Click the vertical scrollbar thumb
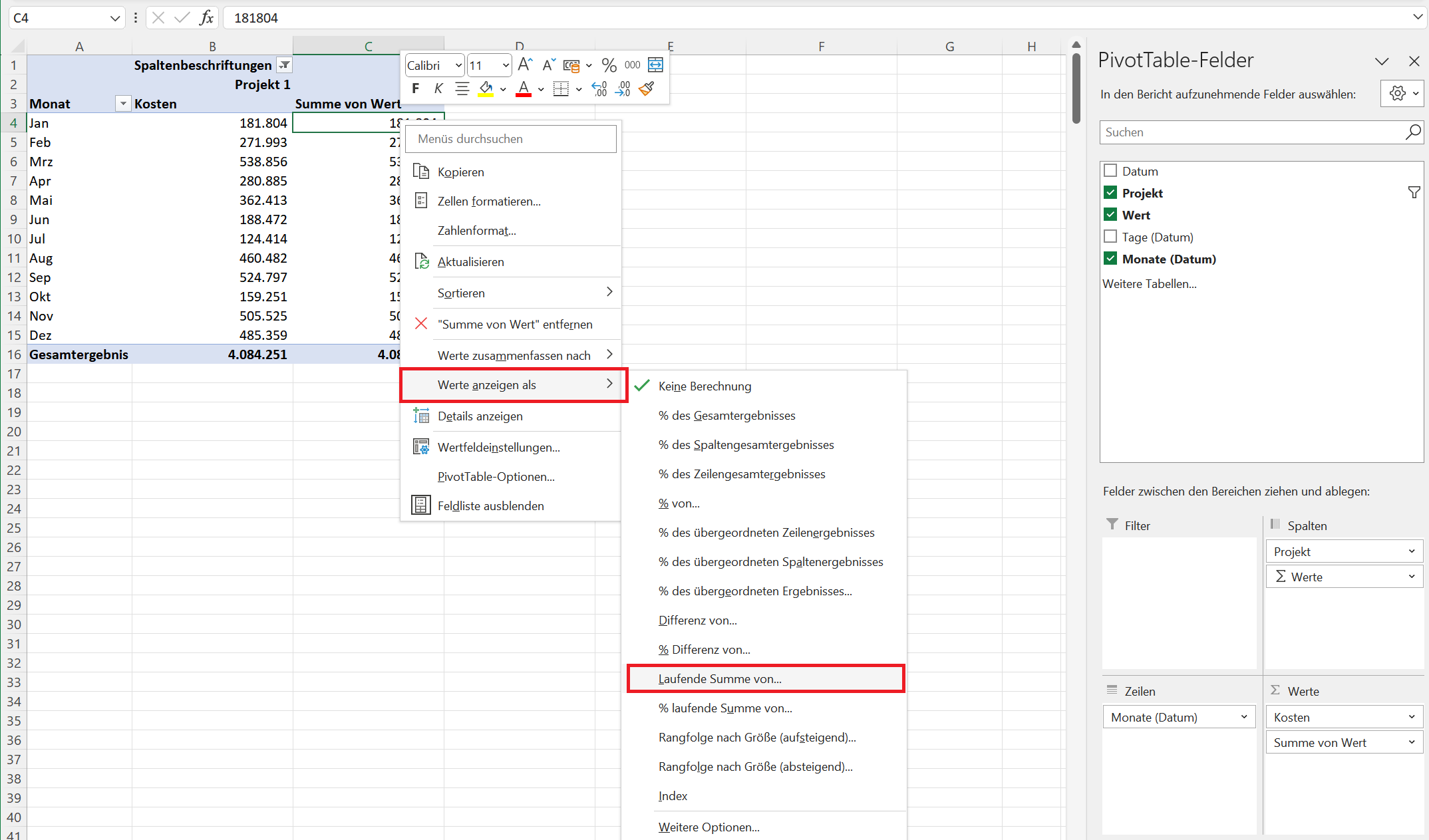Viewport: 1429px width, 840px height. point(1076,88)
